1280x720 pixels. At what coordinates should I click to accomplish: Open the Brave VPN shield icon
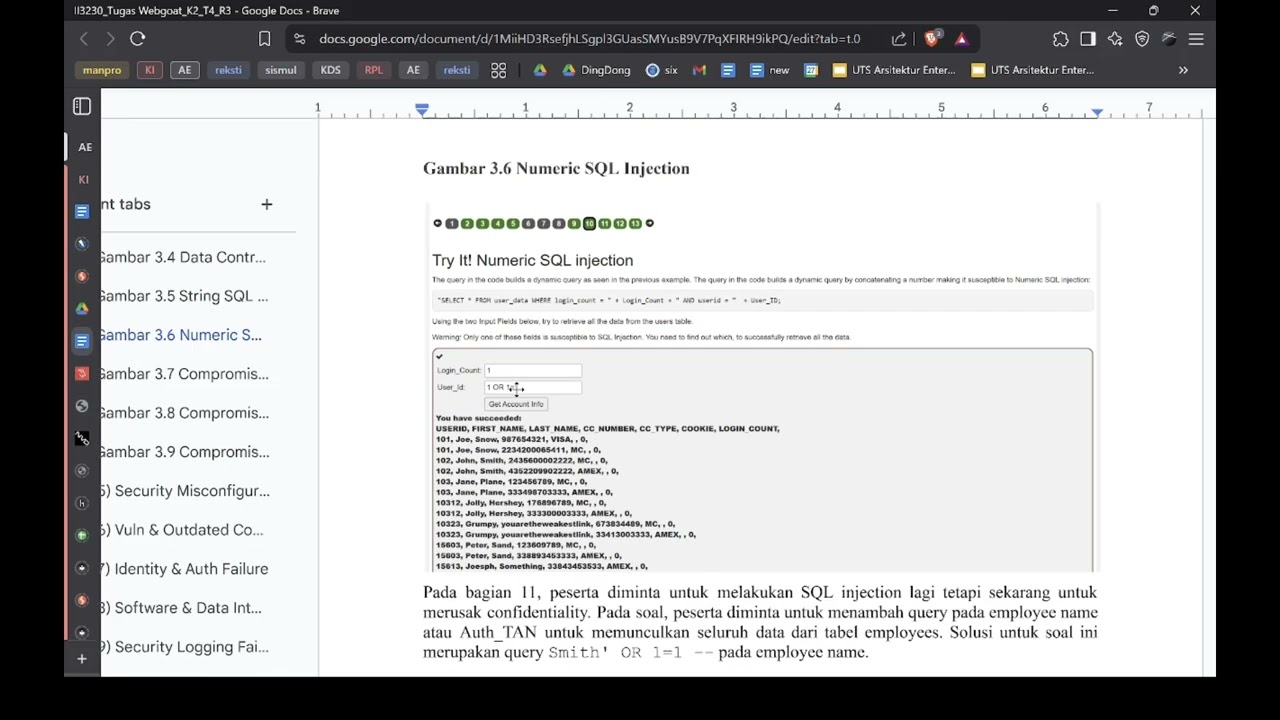click(1142, 39)
